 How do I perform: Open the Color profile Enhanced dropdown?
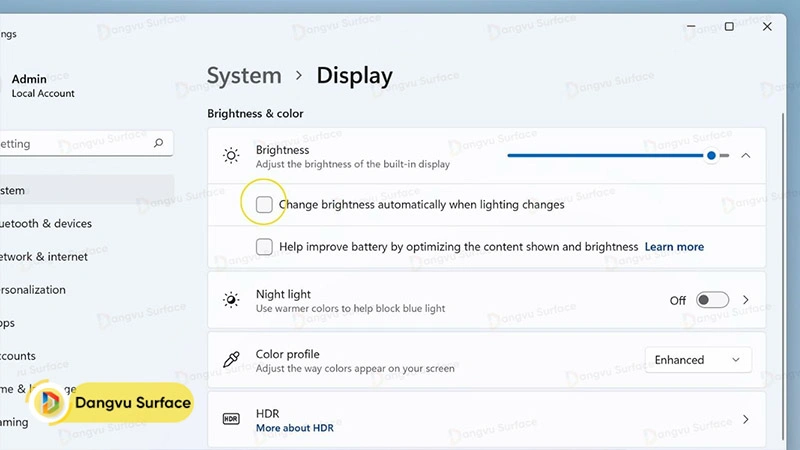tap(697, 360)
